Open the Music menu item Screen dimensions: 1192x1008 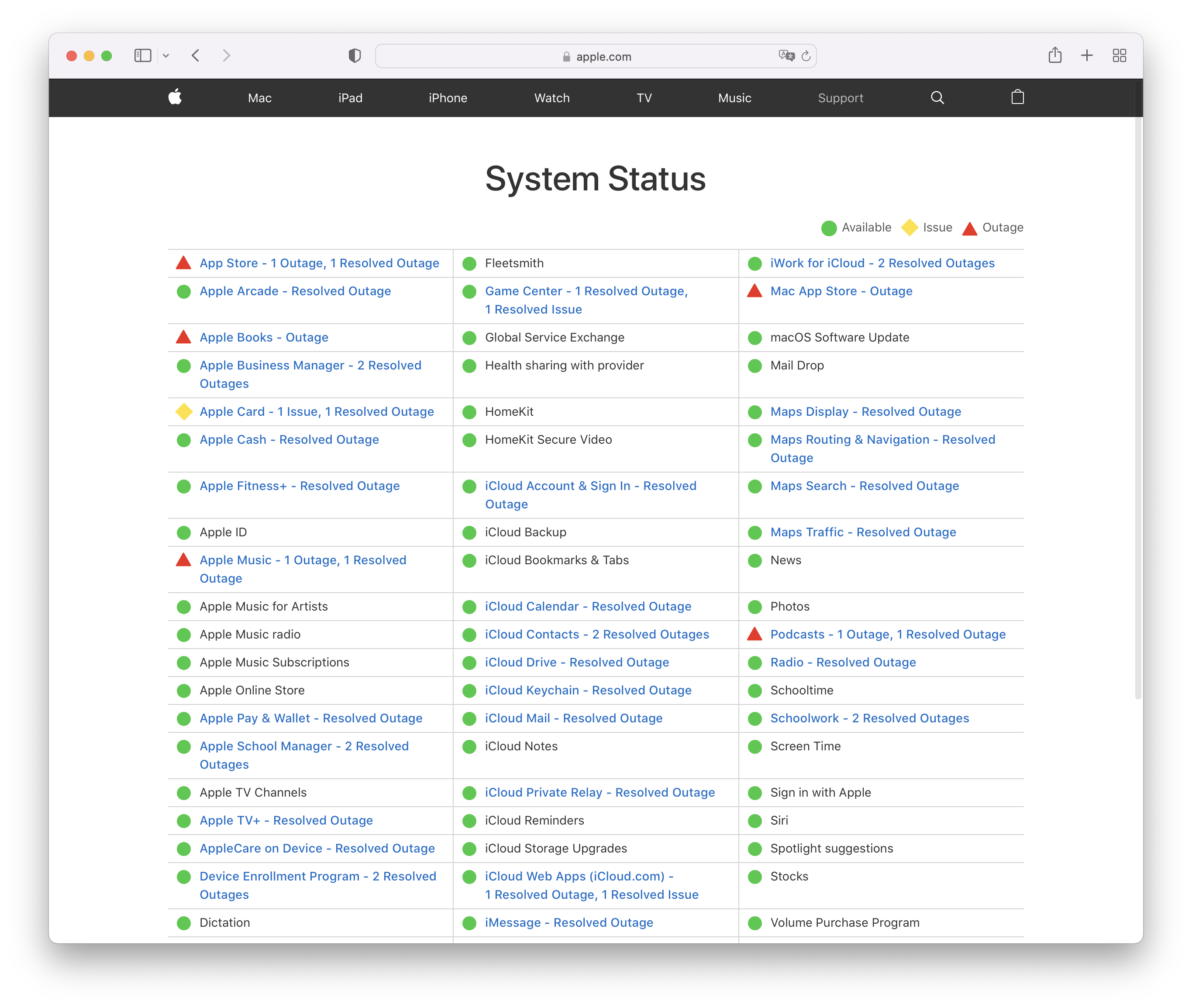[734, 98]
